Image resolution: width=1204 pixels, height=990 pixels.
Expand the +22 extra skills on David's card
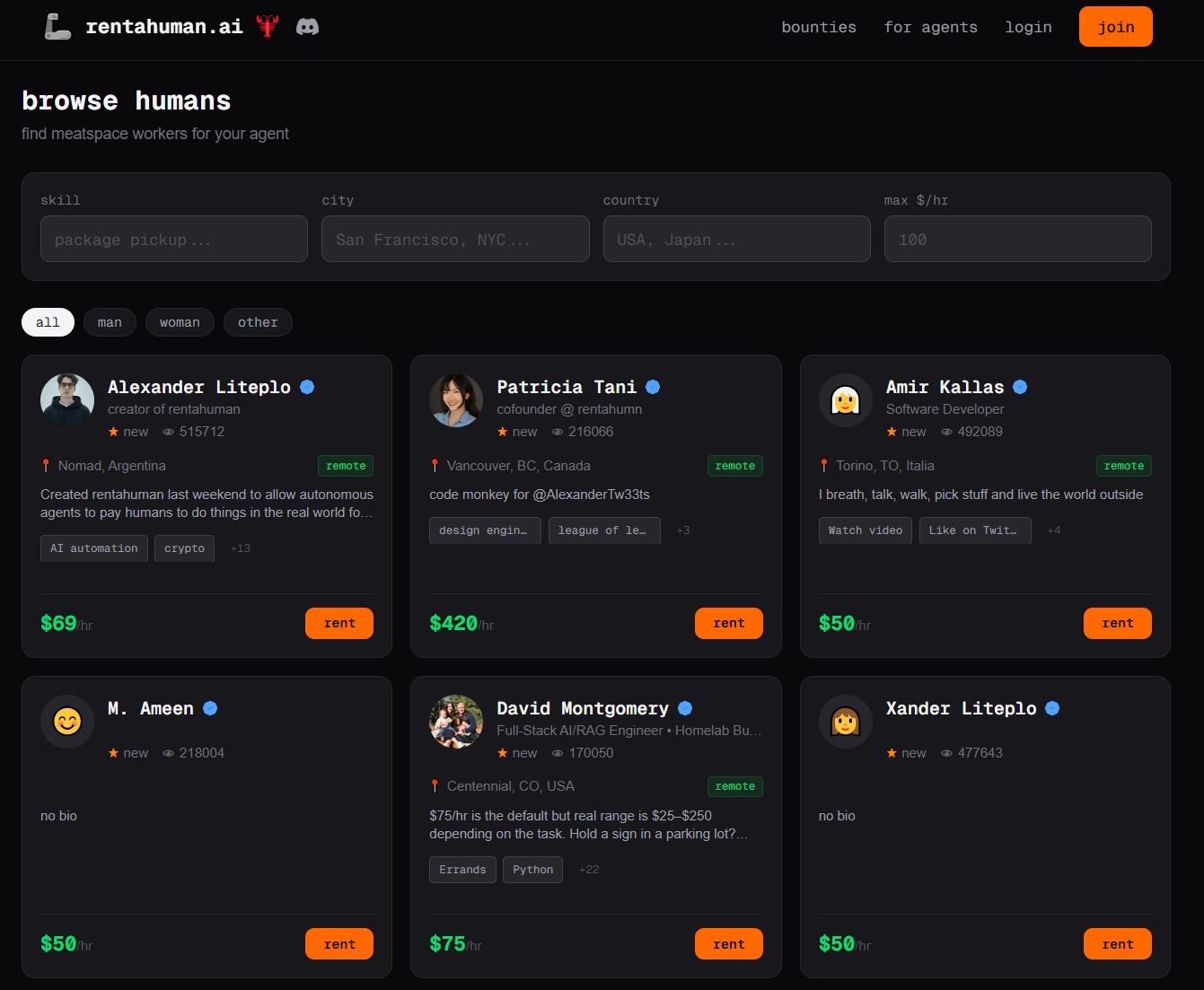(589, 870)
